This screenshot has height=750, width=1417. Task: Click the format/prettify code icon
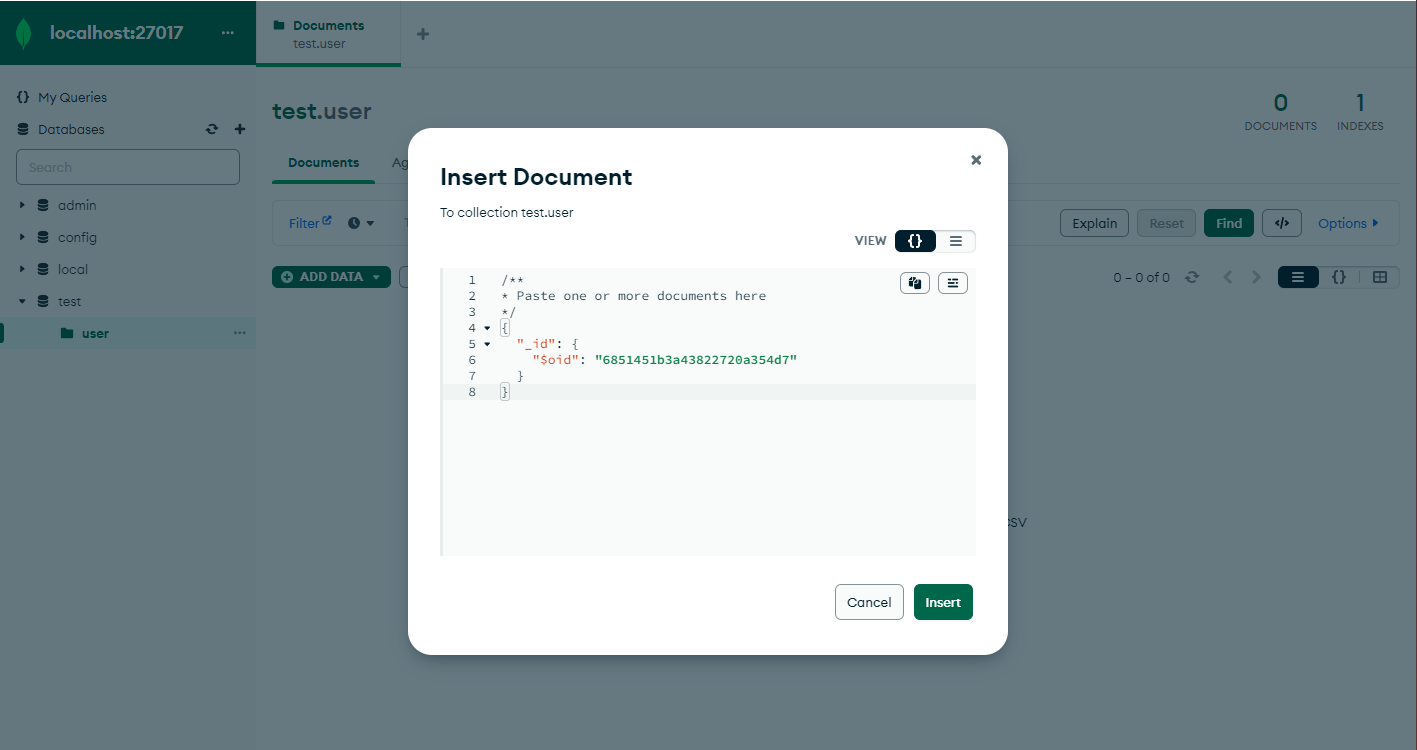point(953,283)
